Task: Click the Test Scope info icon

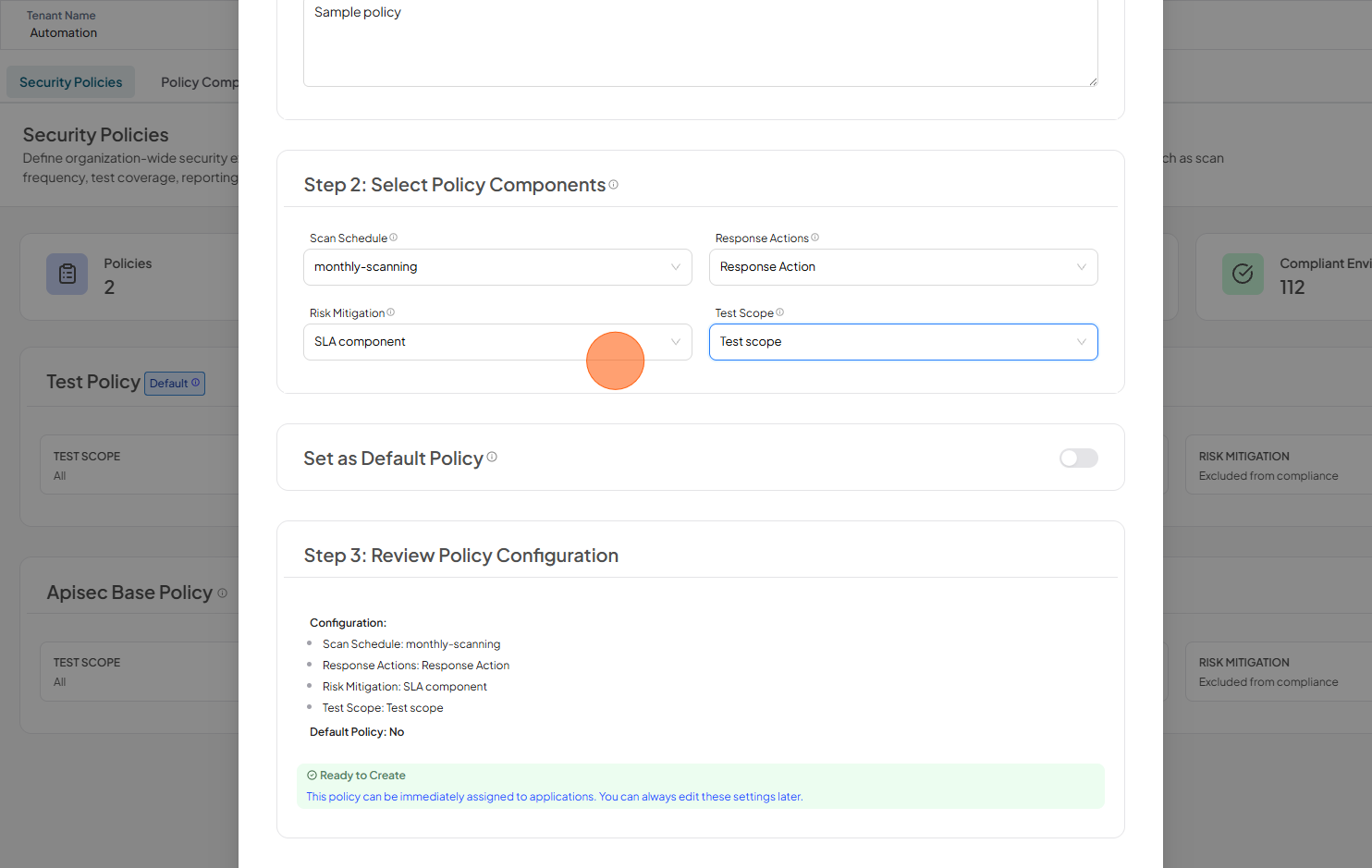Action: [780, 312]
